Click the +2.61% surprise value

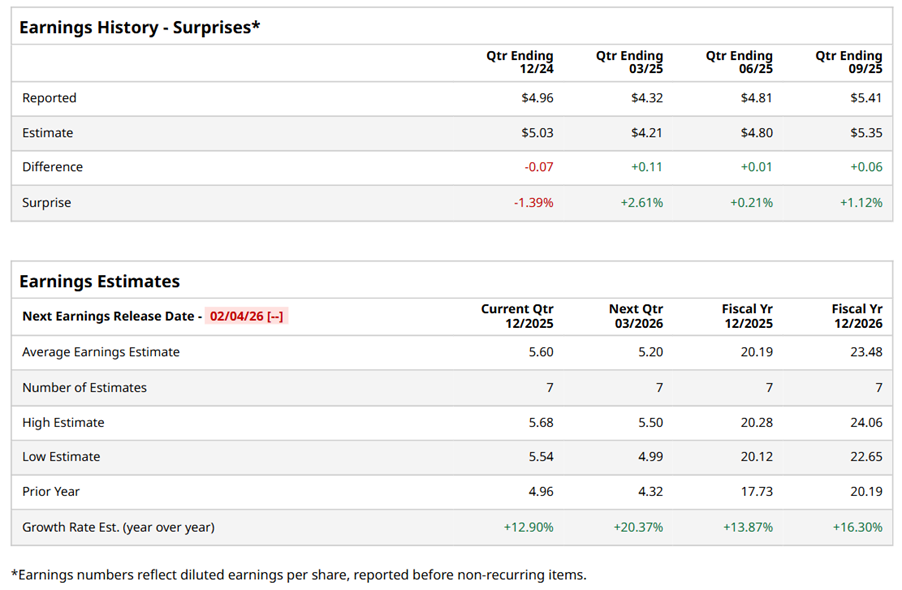tap(641, 202)
